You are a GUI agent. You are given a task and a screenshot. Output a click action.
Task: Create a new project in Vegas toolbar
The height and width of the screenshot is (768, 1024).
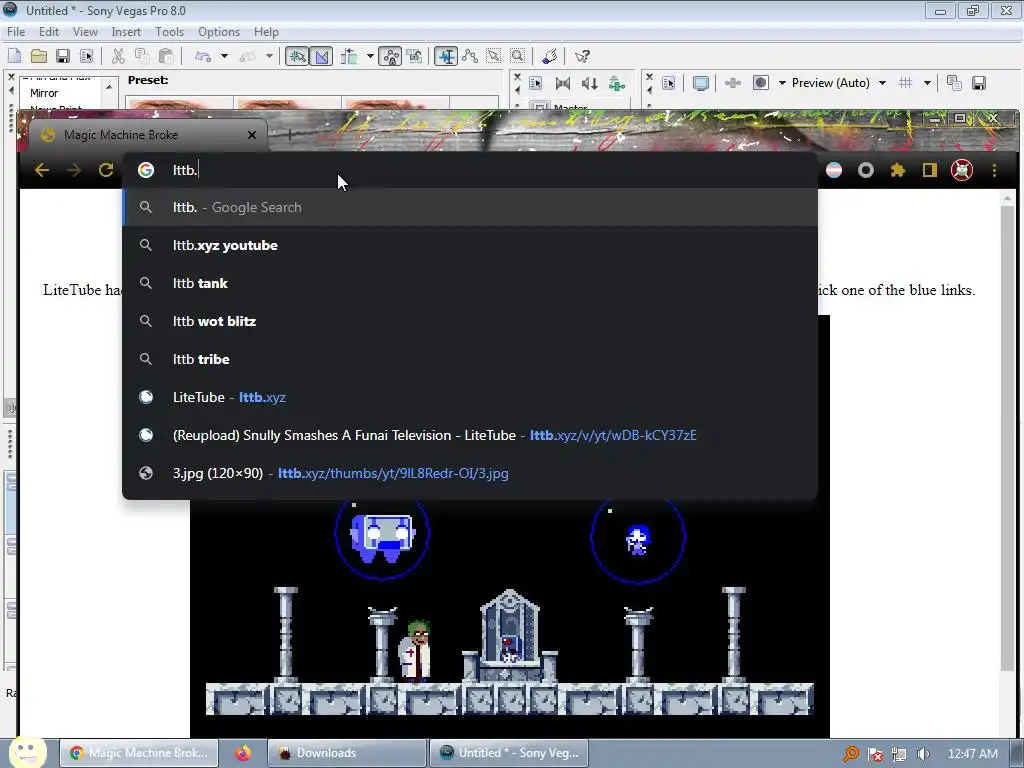14,56
